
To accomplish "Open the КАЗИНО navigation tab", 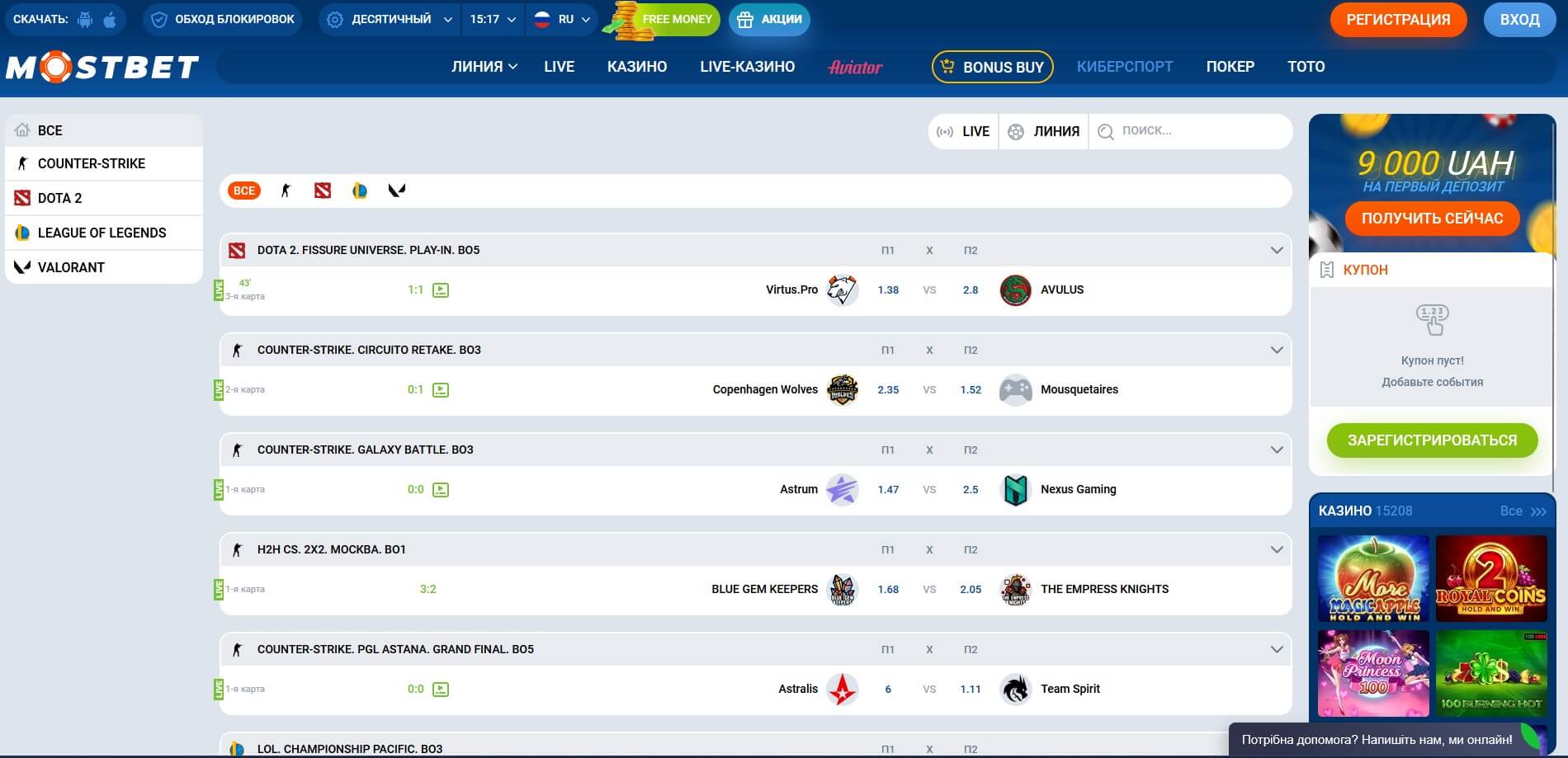I will click(637, 67).
